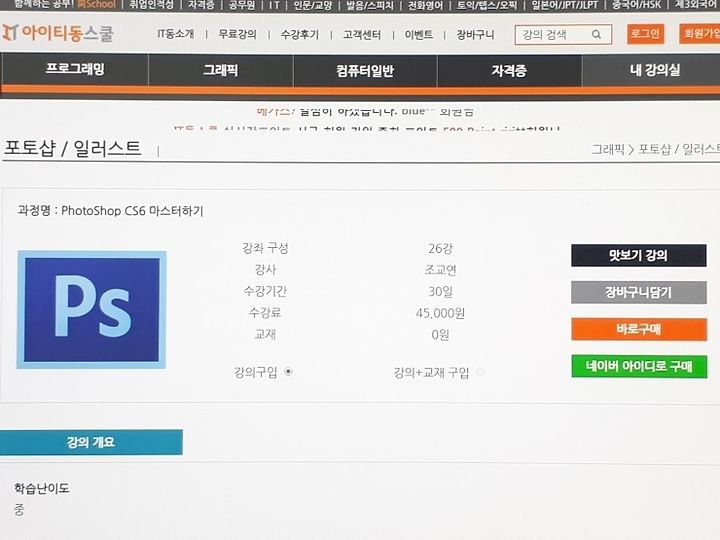
Task: Open the 인문/교양 top category
Action: 313,5
